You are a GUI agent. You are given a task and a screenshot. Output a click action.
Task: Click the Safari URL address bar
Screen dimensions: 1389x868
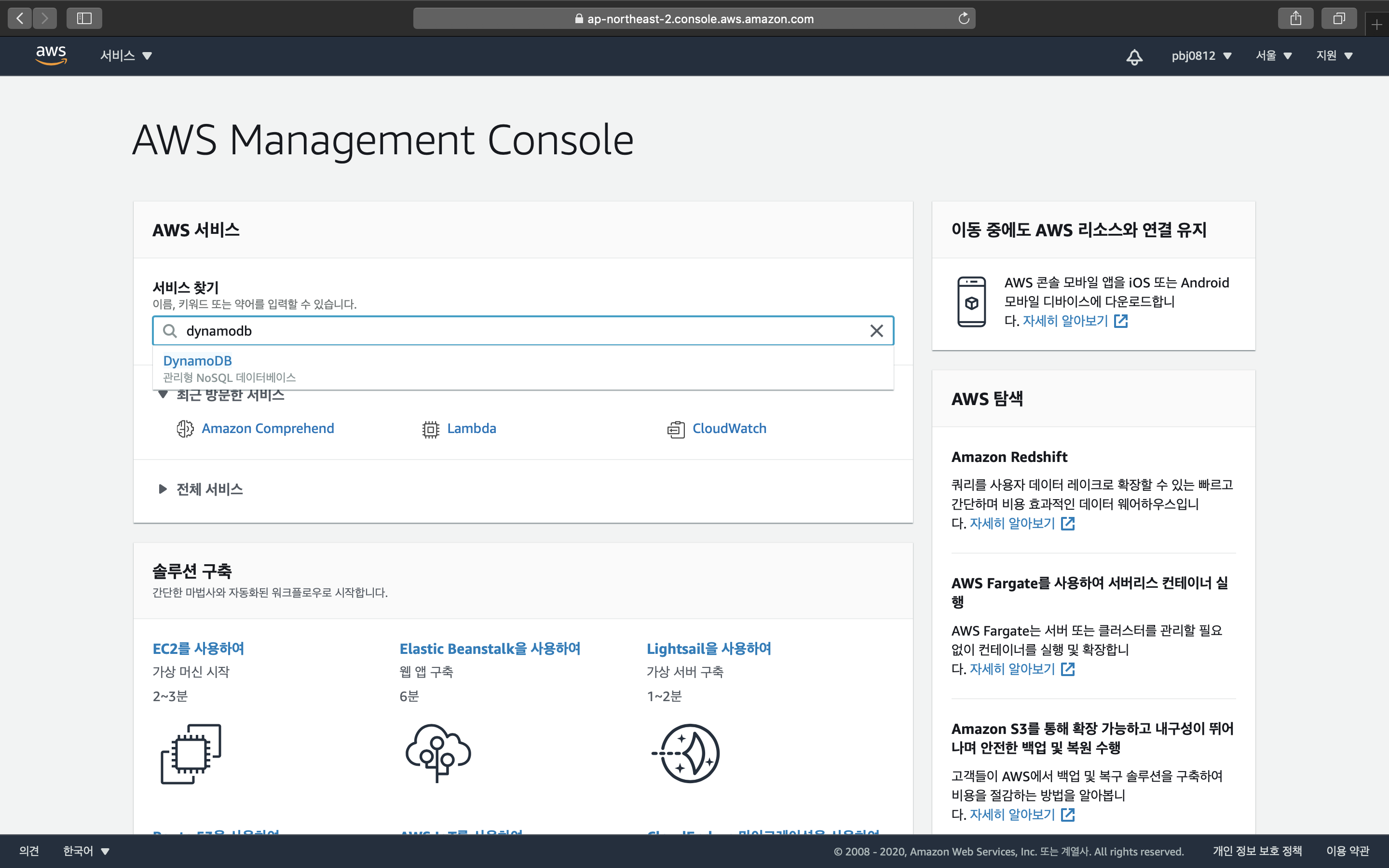pos(694,18)
